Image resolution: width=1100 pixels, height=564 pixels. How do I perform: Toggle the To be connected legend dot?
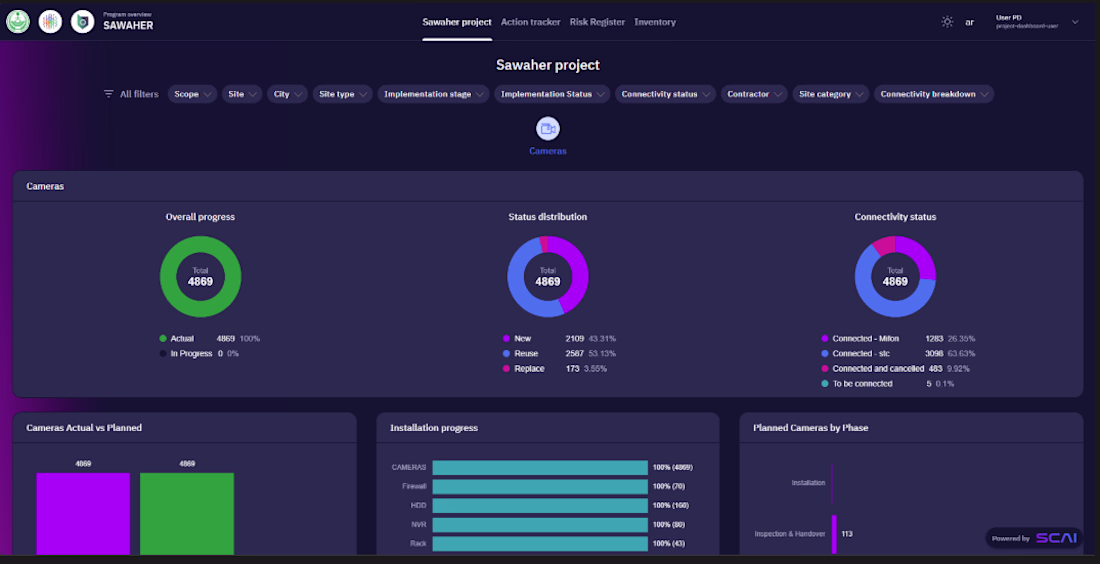(825, 384)
